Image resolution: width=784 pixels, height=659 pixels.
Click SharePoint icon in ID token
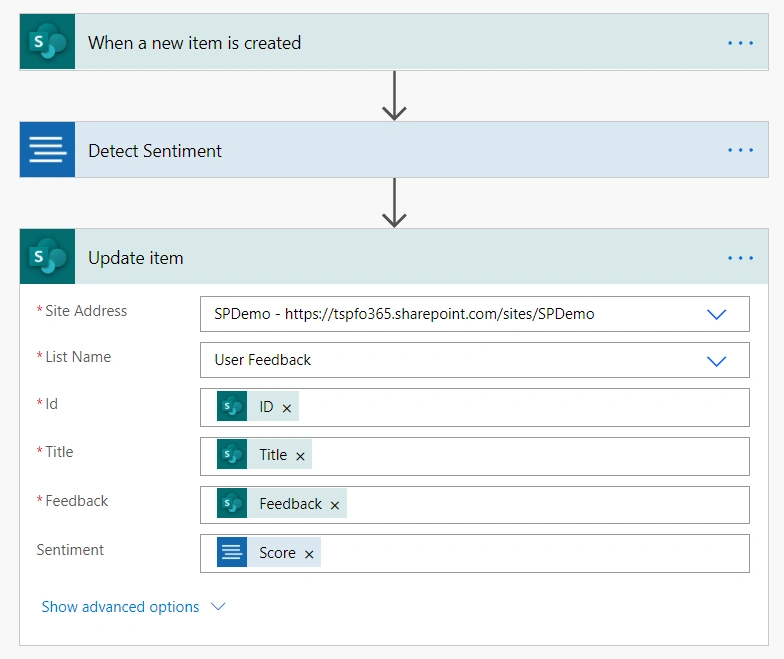tap(232, 406)
